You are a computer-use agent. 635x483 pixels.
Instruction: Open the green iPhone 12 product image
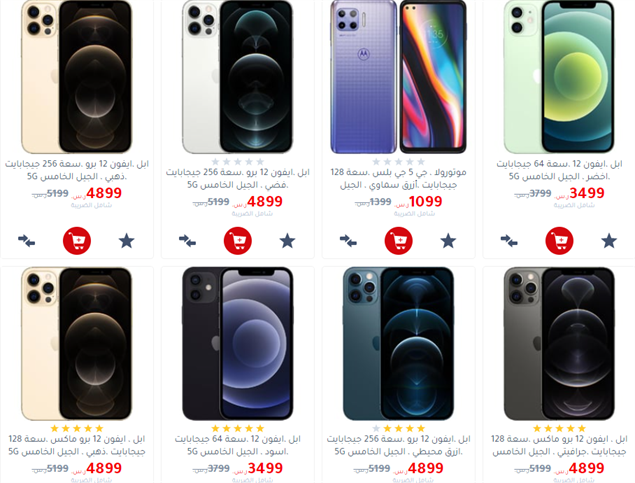pos(559,77)
